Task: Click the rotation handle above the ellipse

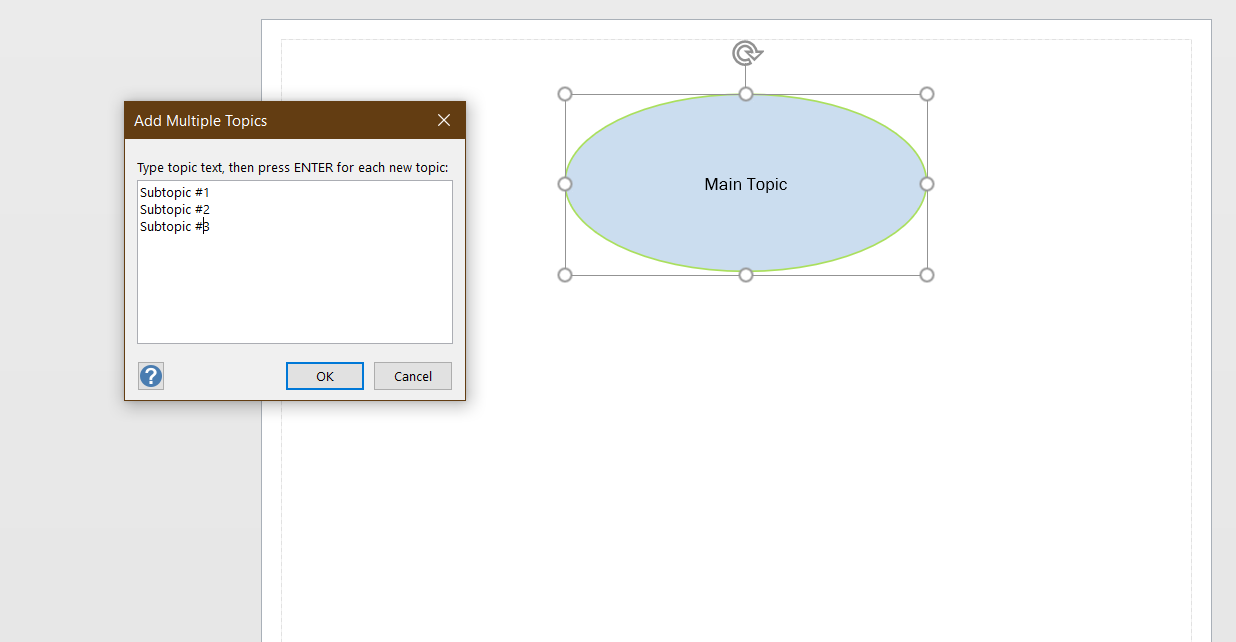Action: (x=746, y=53)
